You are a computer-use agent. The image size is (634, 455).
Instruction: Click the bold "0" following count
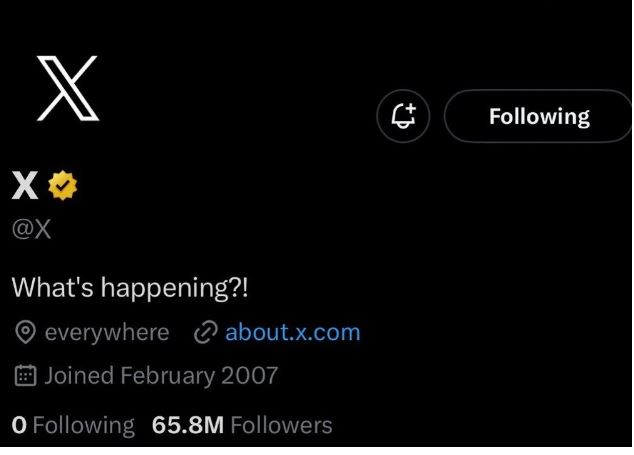click(19, 425)
